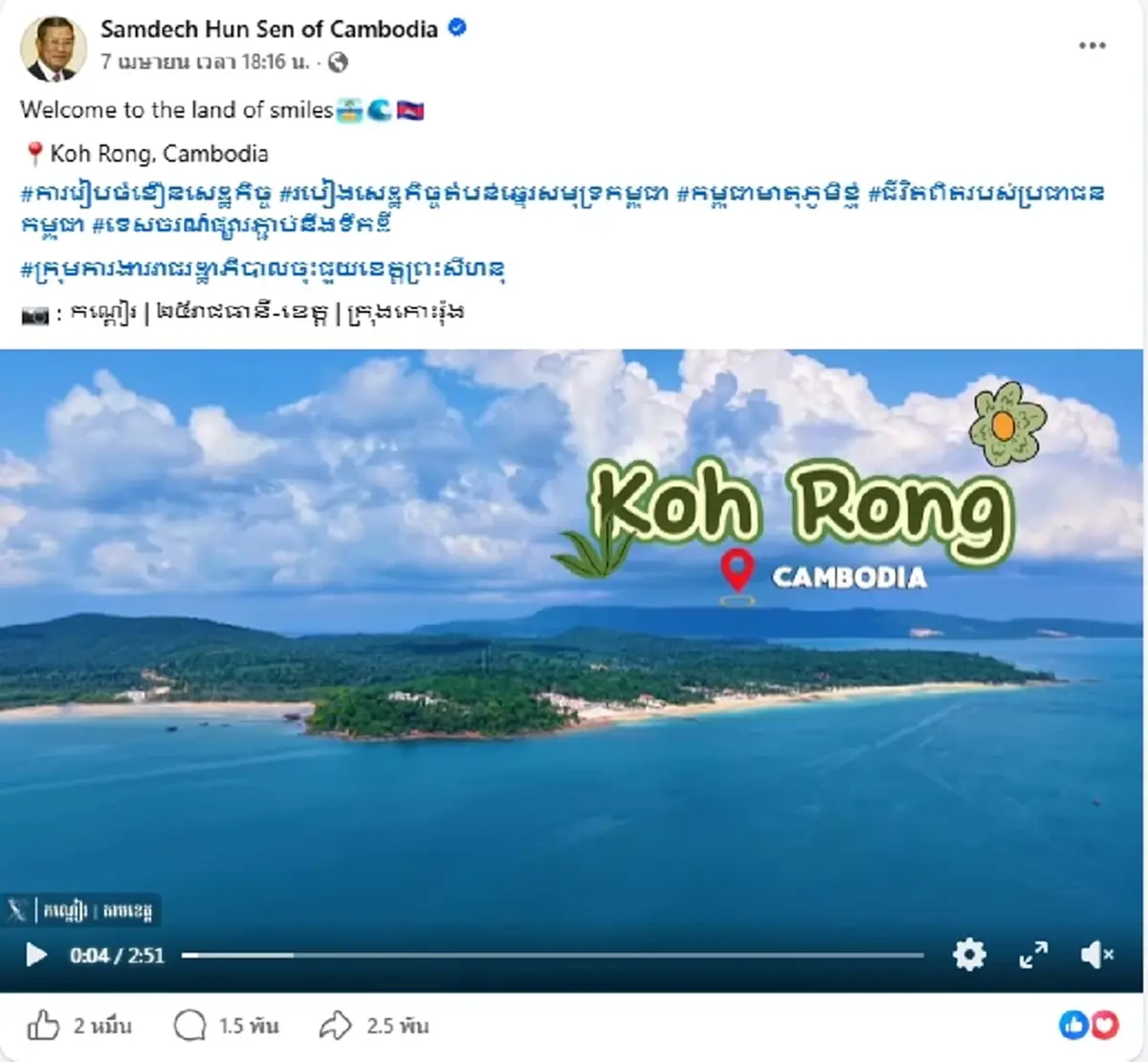This screenshot has width=1148, height=1062.
Task: View the heart reaction list
Action: (1105, 1026)
